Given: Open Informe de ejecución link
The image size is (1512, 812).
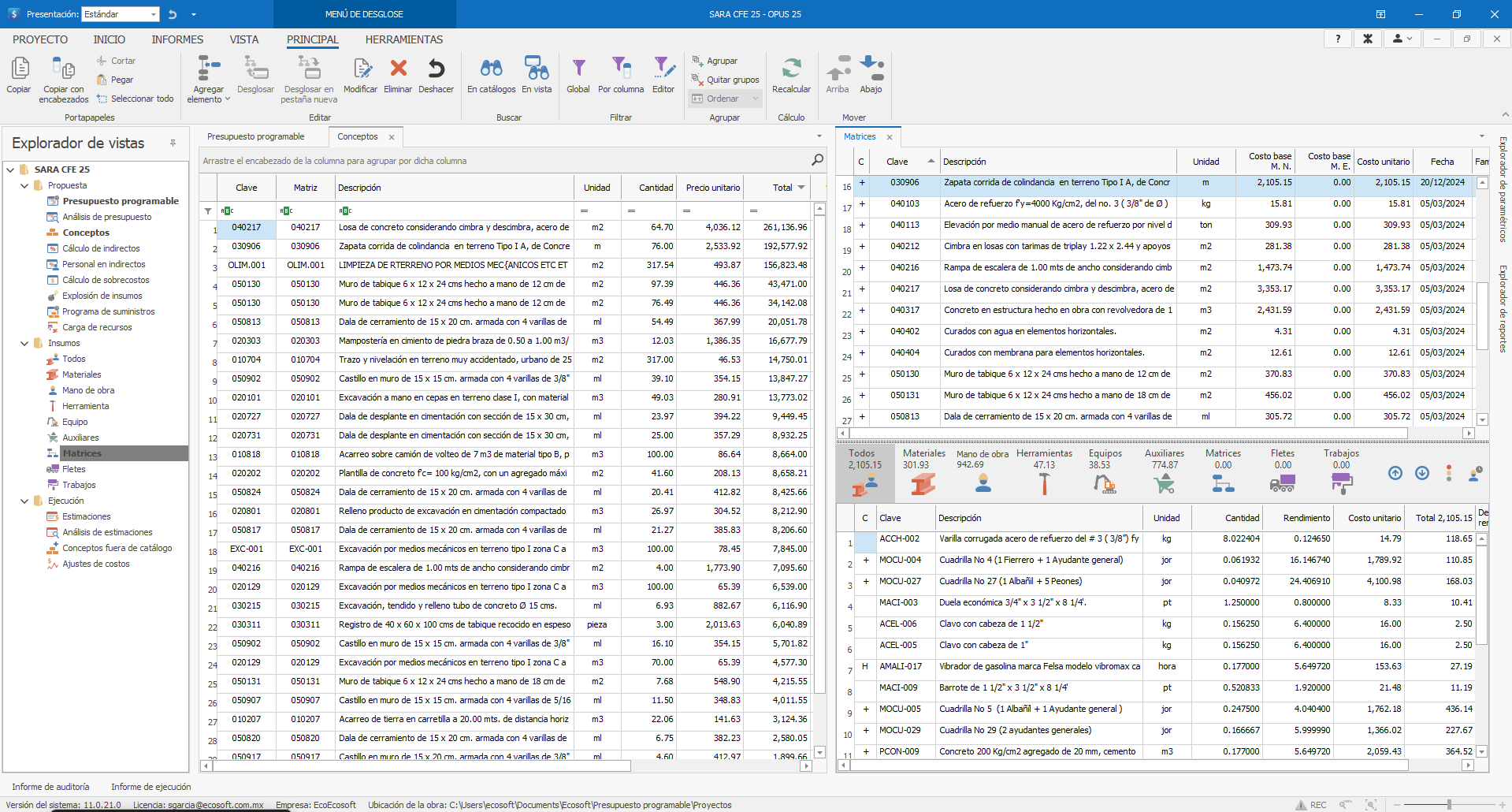Looking at the screenshot, I should pyautogui.click(x=151, y=787).
